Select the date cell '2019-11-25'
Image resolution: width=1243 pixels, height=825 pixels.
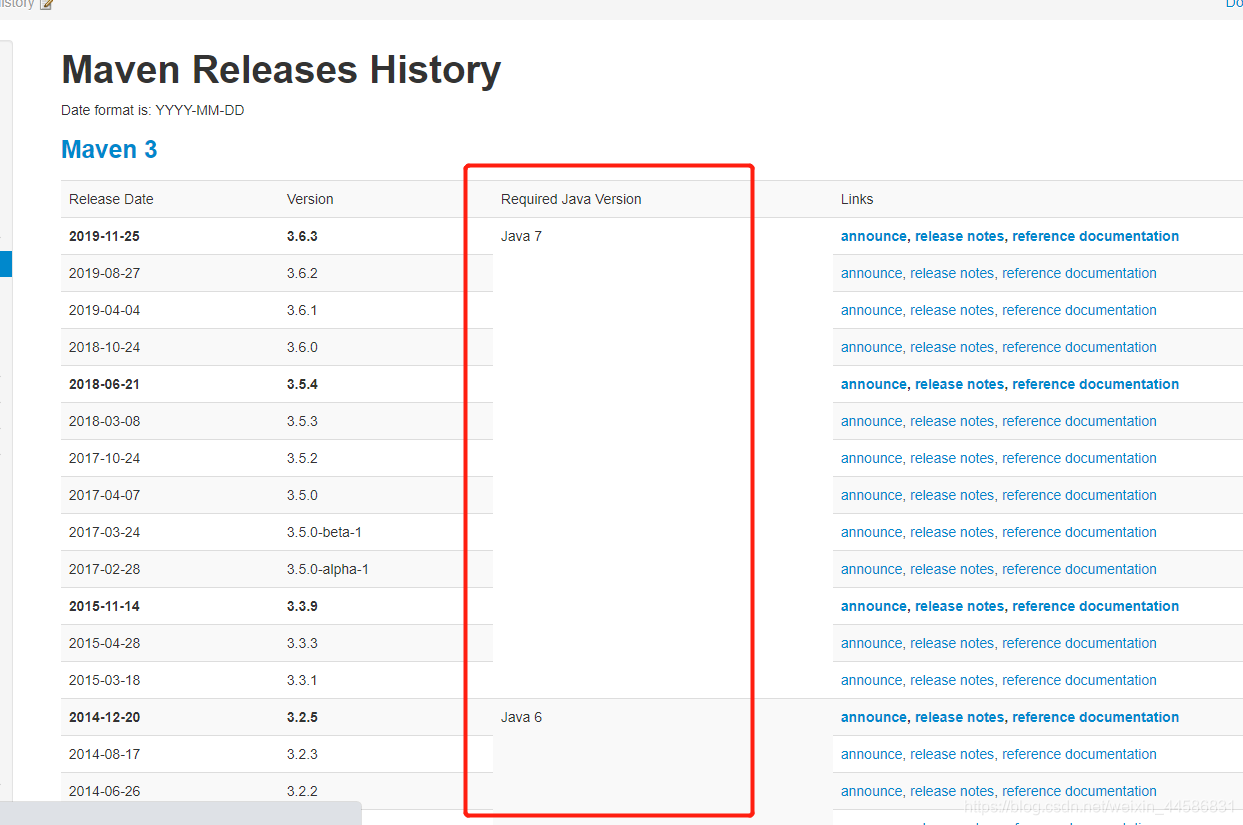(105, 237)
